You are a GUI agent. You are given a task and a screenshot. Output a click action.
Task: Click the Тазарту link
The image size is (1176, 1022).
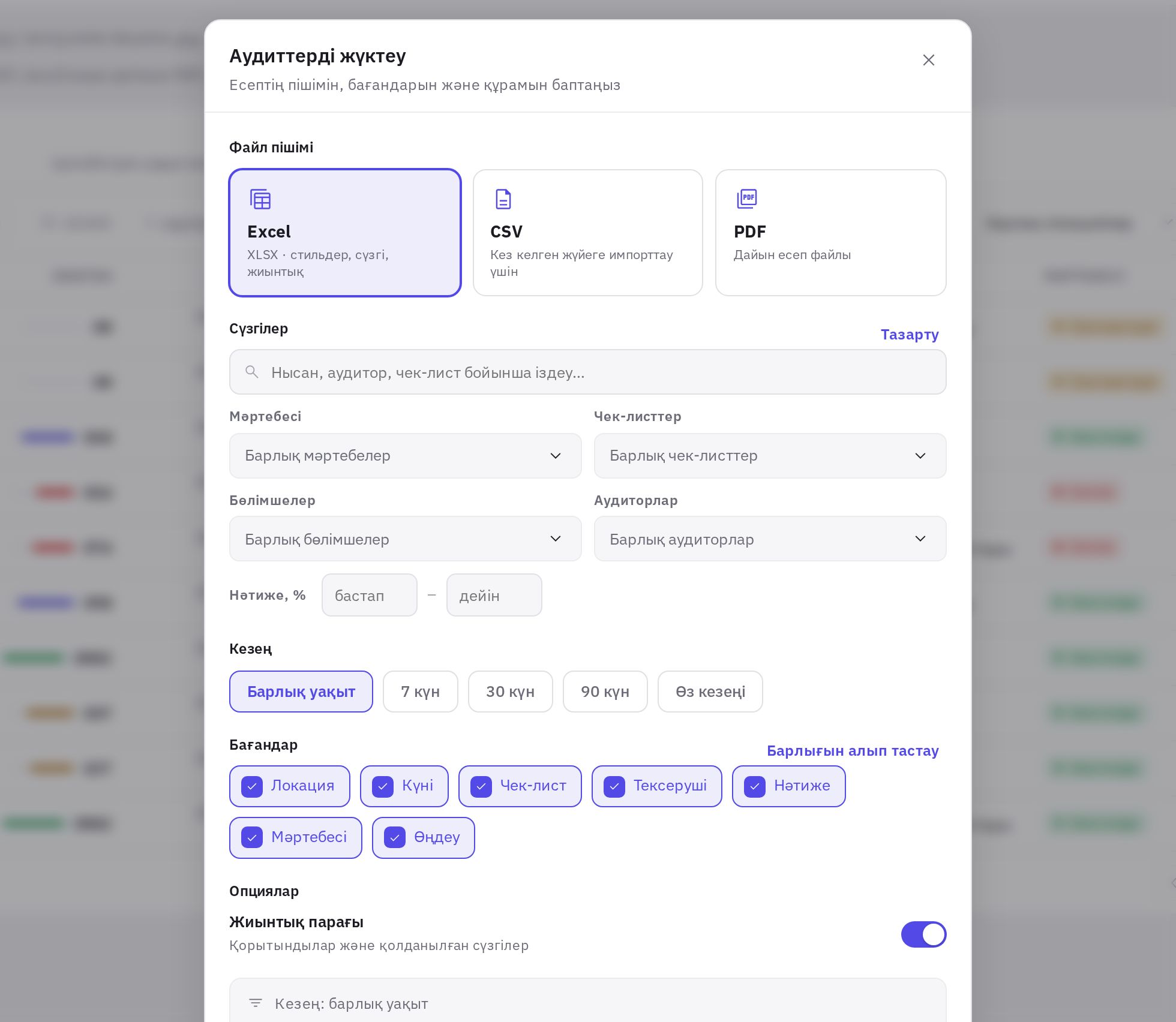coord(910,335)
